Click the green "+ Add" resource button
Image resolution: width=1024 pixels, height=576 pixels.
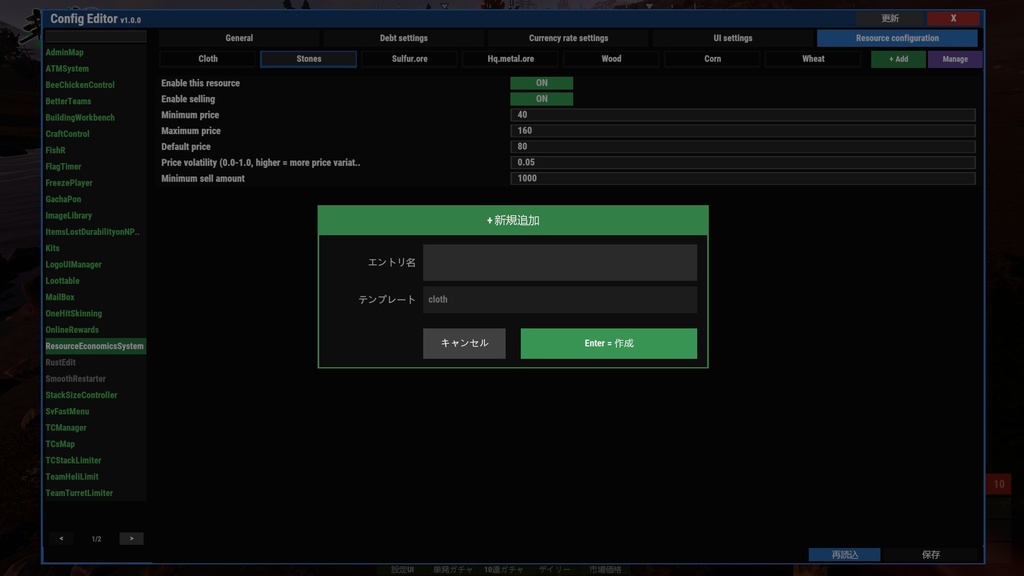897,58
